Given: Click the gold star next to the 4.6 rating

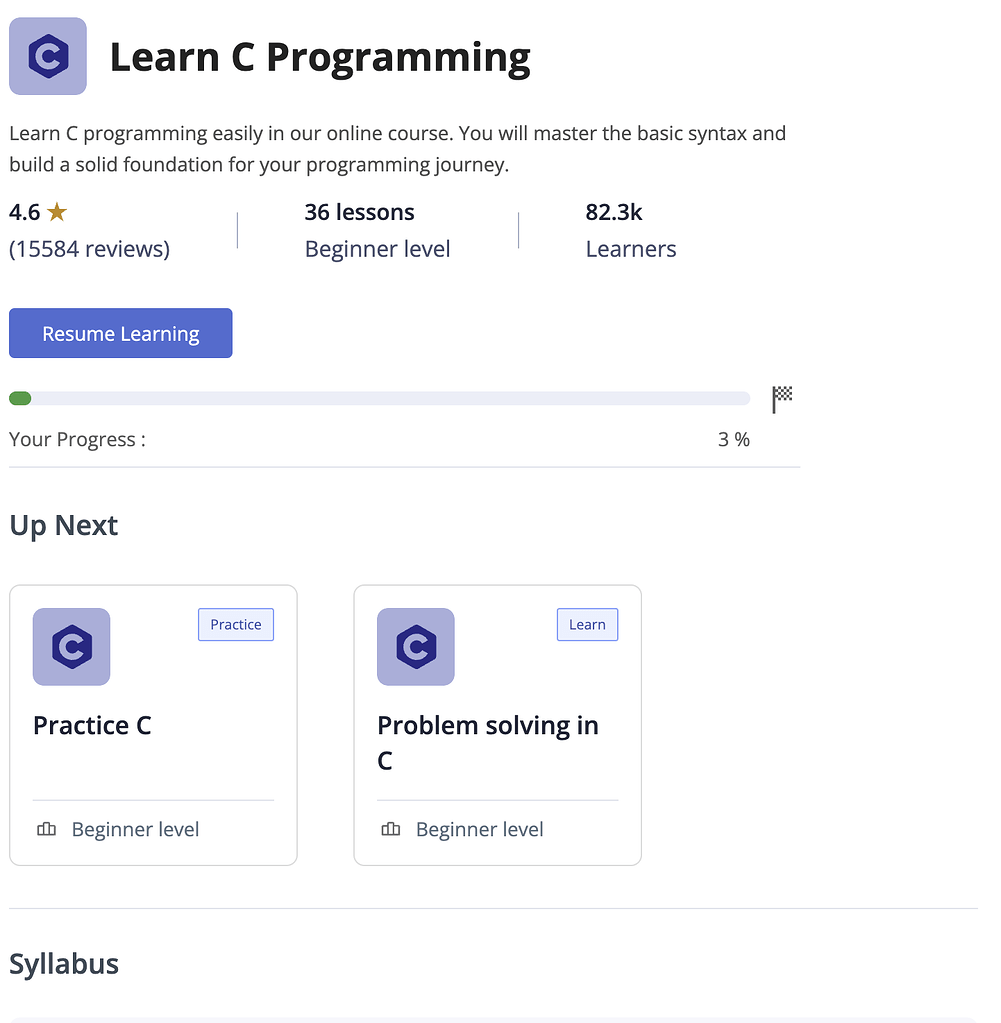Looking at the screenshot, I should [x=55, y=211].
